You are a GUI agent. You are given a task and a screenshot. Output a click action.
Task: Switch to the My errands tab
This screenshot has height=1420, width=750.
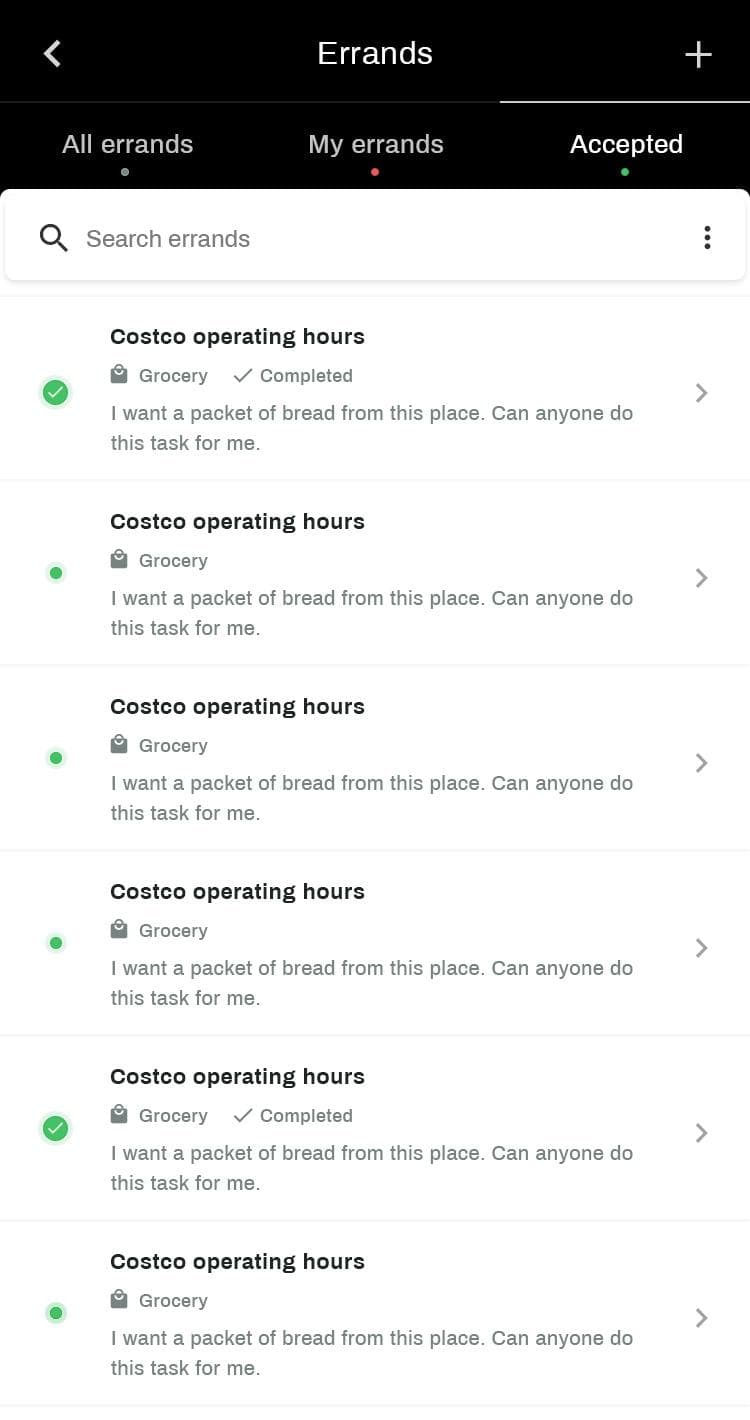(375, 145)
